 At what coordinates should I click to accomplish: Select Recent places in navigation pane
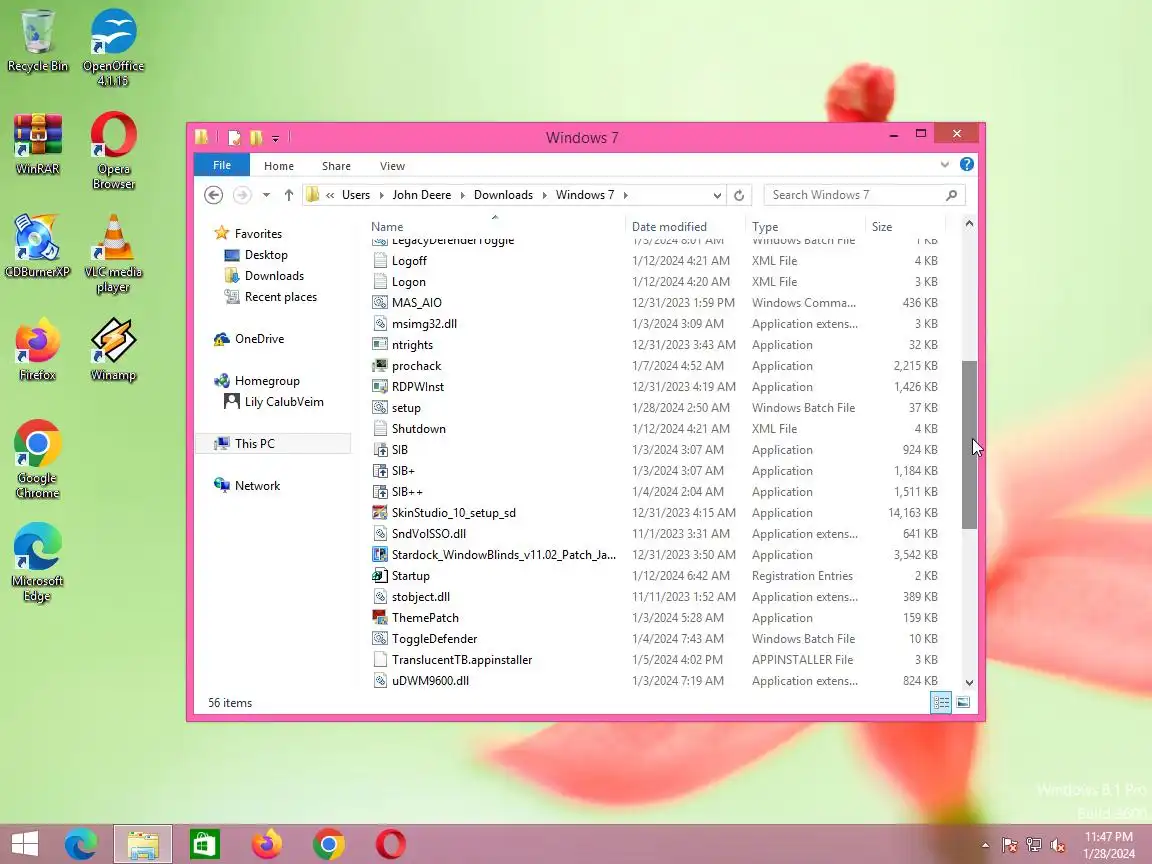[281, 297]
